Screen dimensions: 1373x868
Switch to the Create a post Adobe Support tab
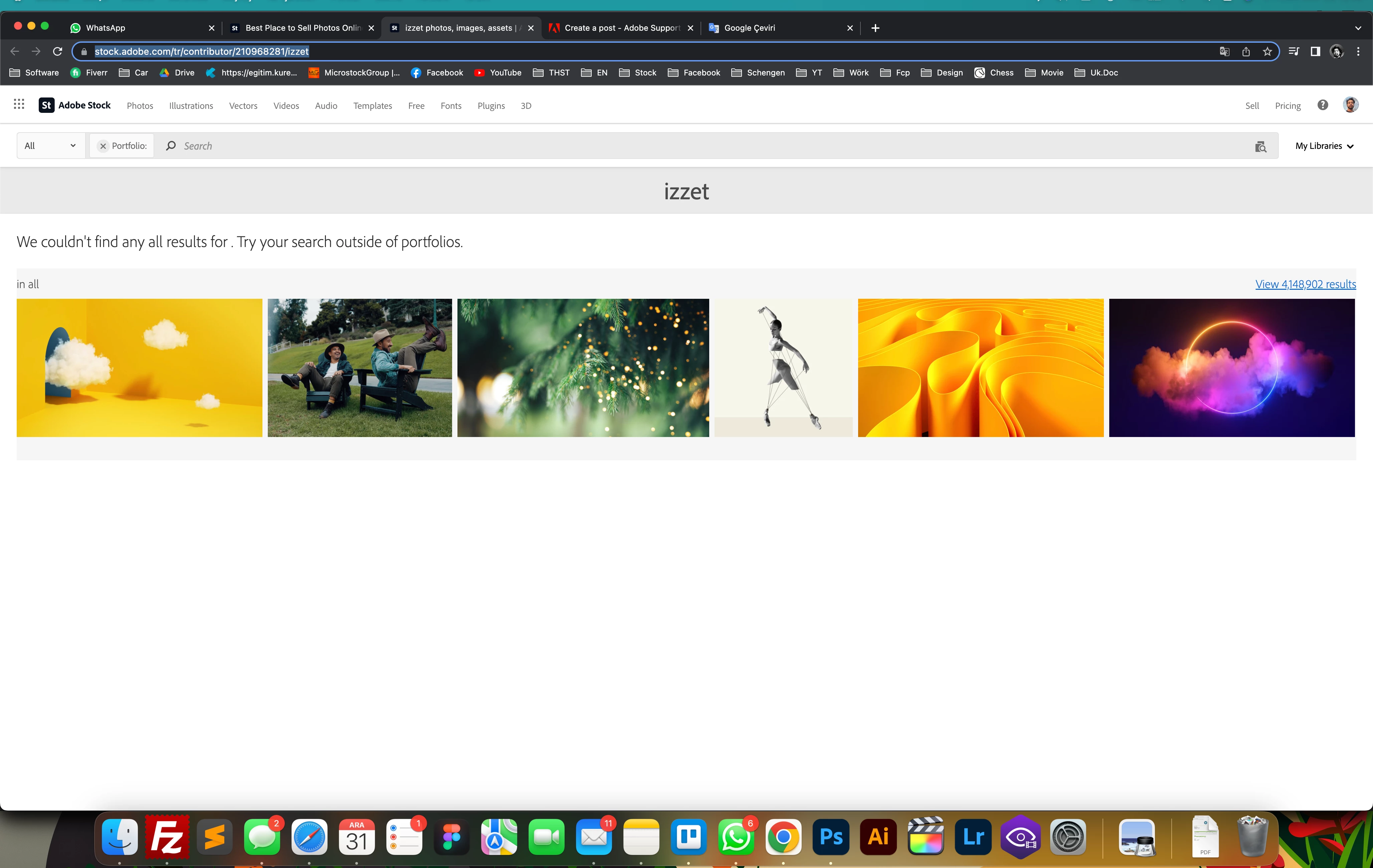pyautogui.click(x=621, y=28)
